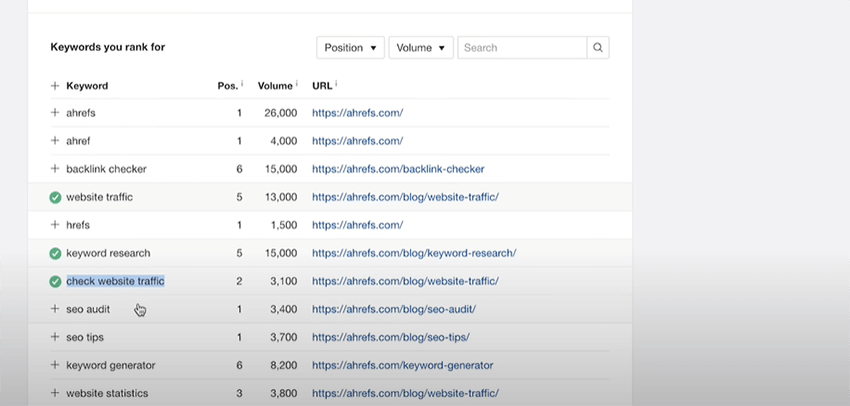Open the blog/seo-audit URL link
850x406 pixels.
[394, 310]
